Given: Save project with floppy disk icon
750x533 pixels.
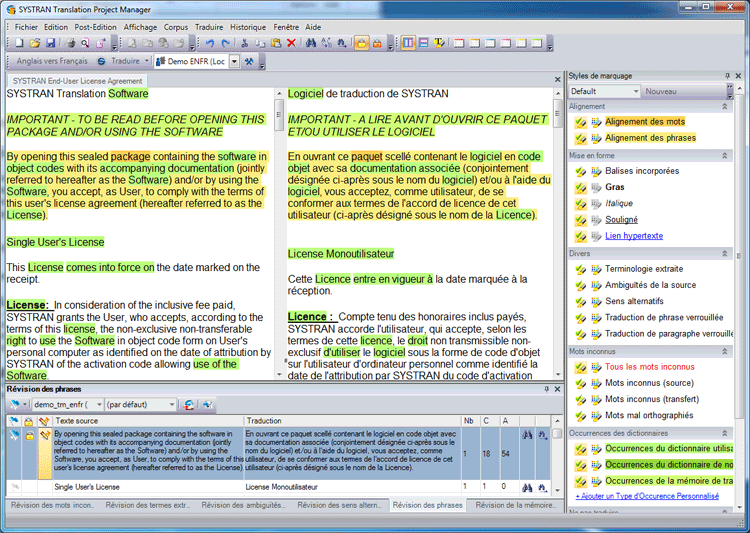Looking at the screenshot, I should [50, 44].
